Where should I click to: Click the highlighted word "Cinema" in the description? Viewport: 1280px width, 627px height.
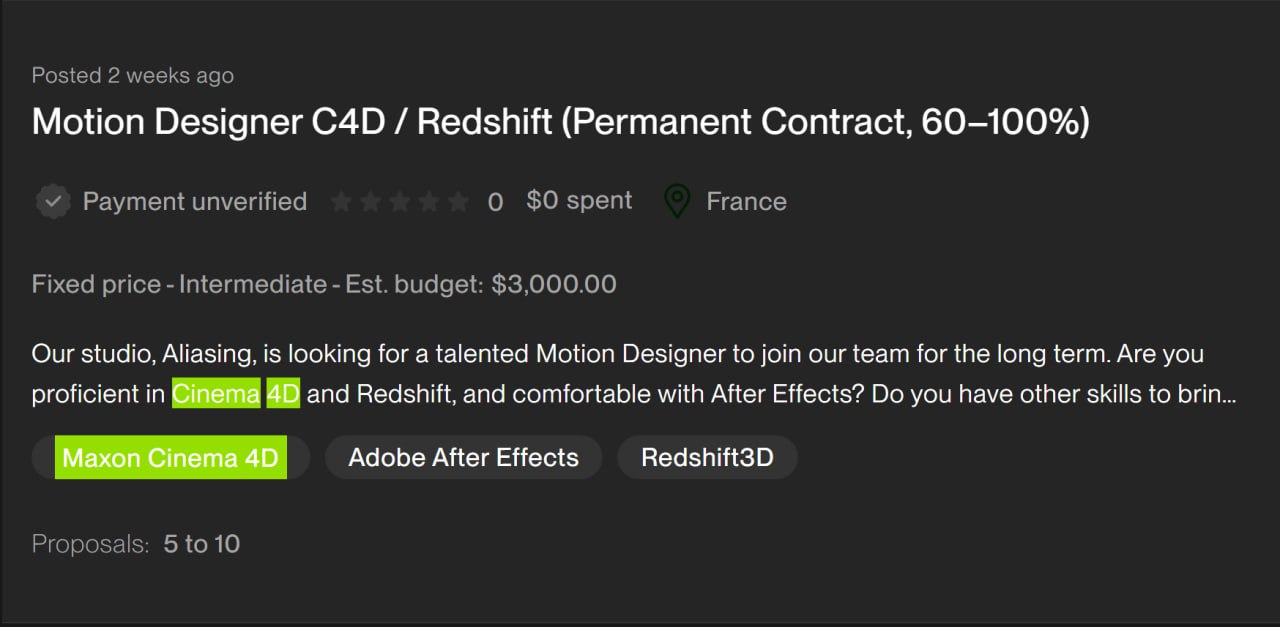[216, 394]
